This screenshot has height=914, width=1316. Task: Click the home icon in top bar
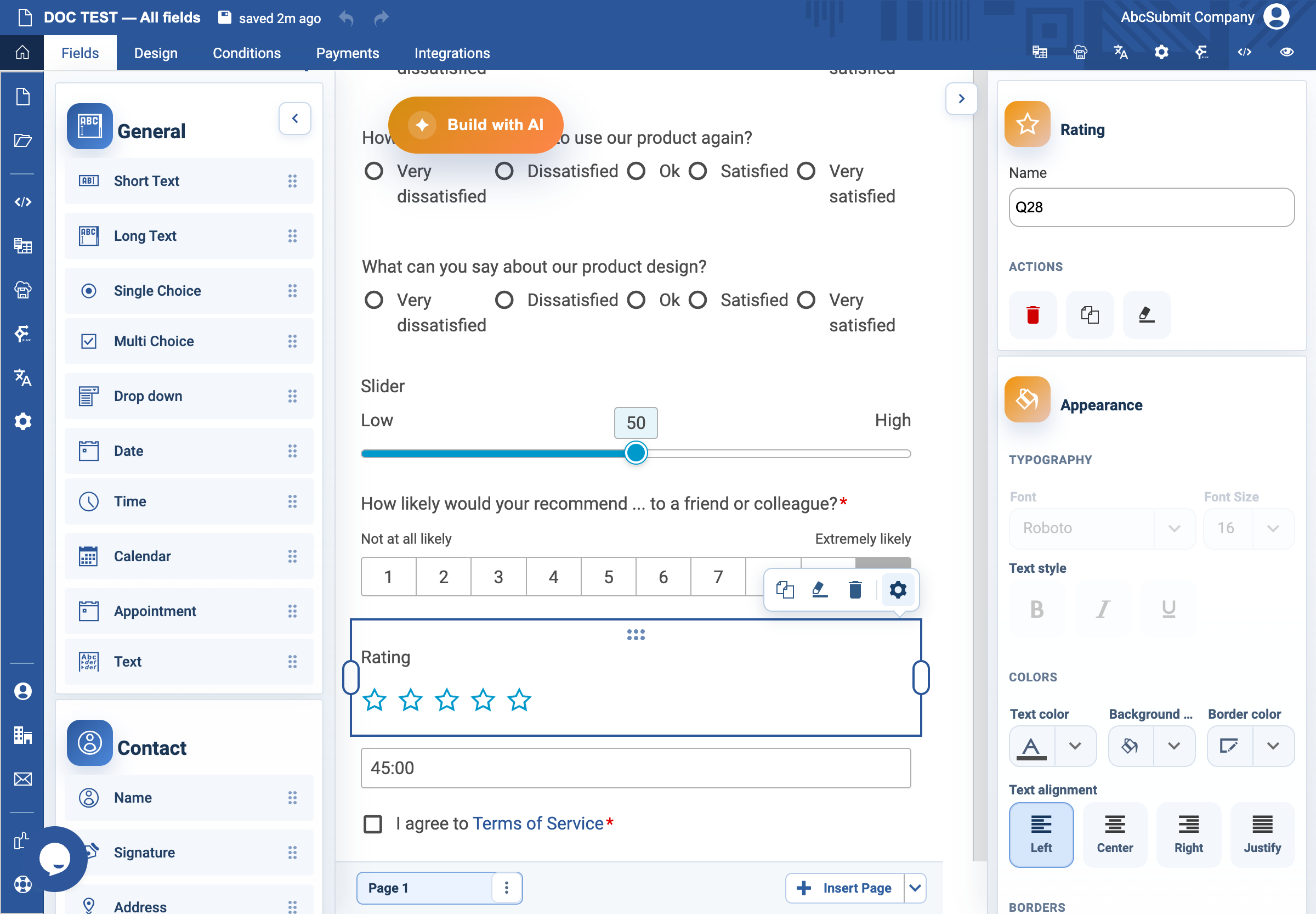point(22,53)
